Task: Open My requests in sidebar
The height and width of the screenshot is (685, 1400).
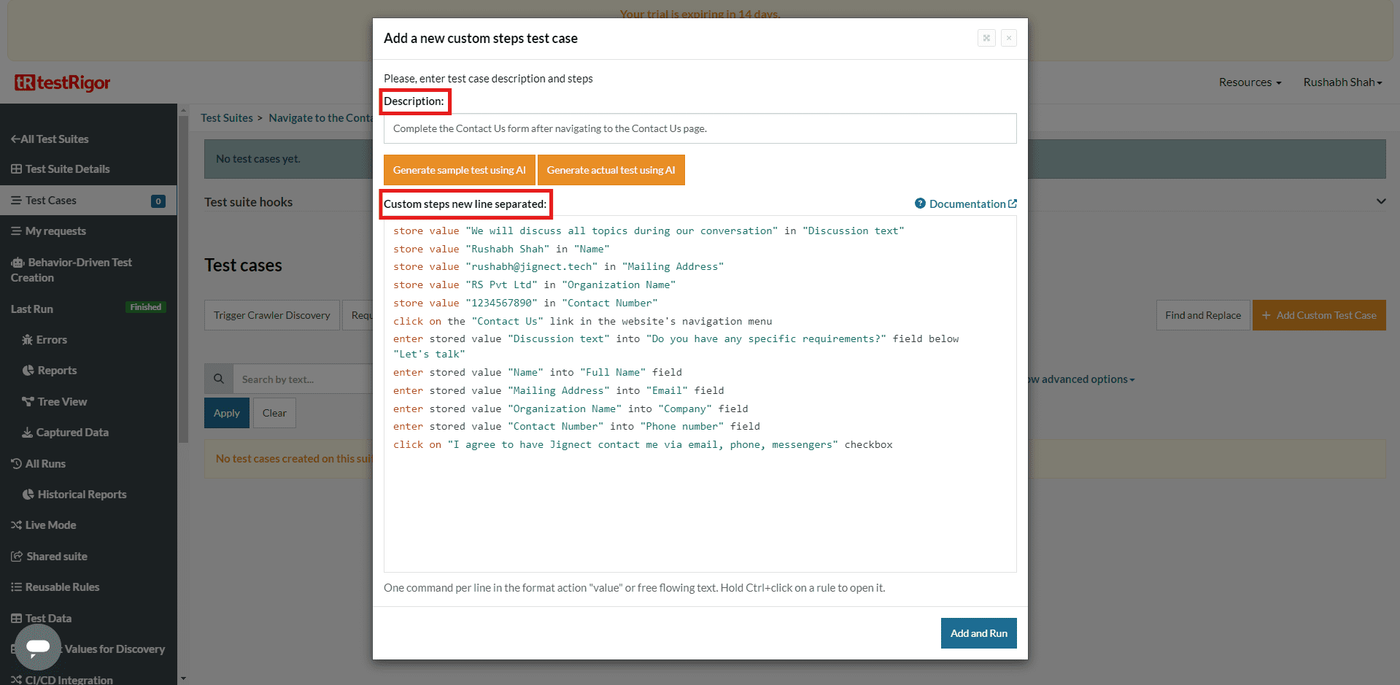Action: (x=48, y=231)
